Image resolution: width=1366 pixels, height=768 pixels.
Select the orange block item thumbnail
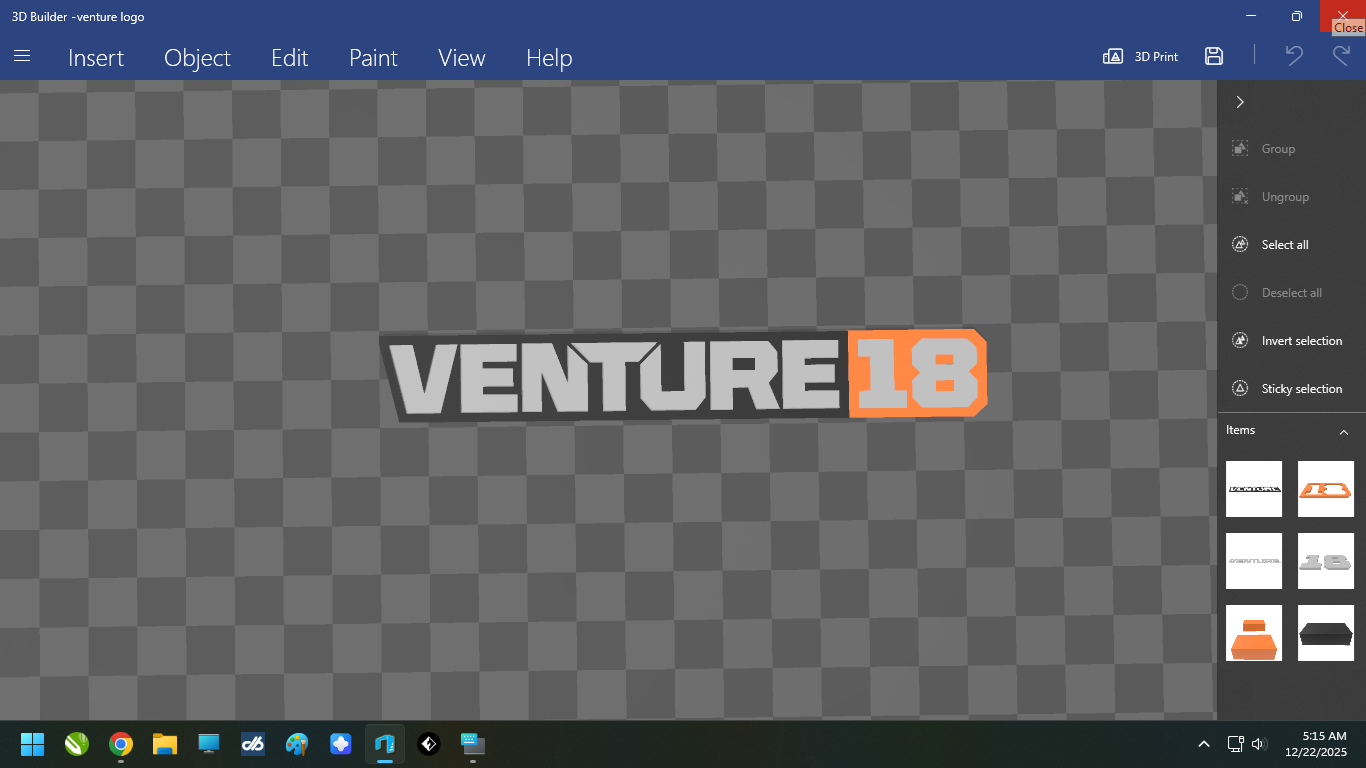[1254, 633]
